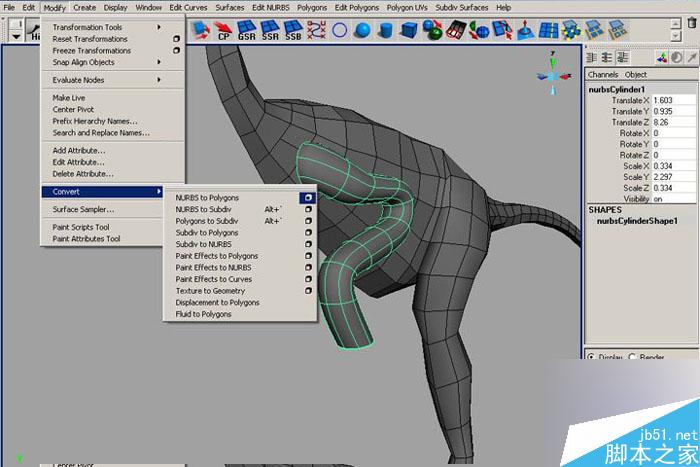Screen dimensions: 700x467
Task: Open the Polygon UVs menu
Action: coord(407,8)
